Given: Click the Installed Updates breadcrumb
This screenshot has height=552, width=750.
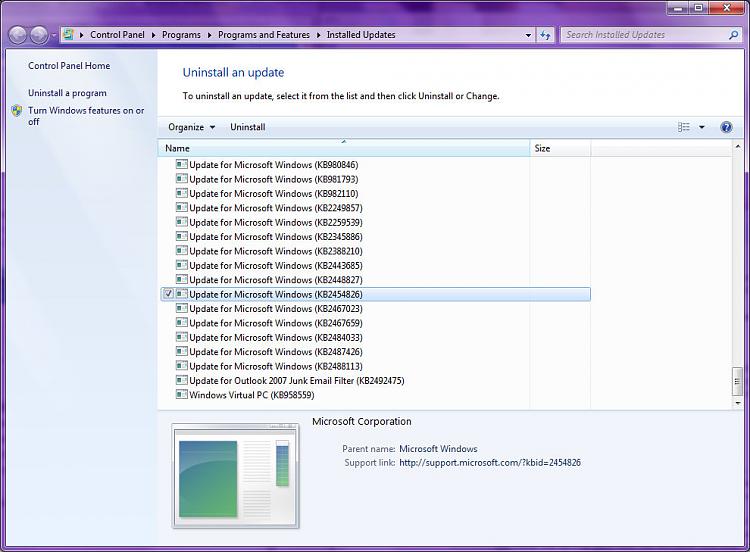Looking at the screenshot, I should pyautogui.click(x=361, y=35).
